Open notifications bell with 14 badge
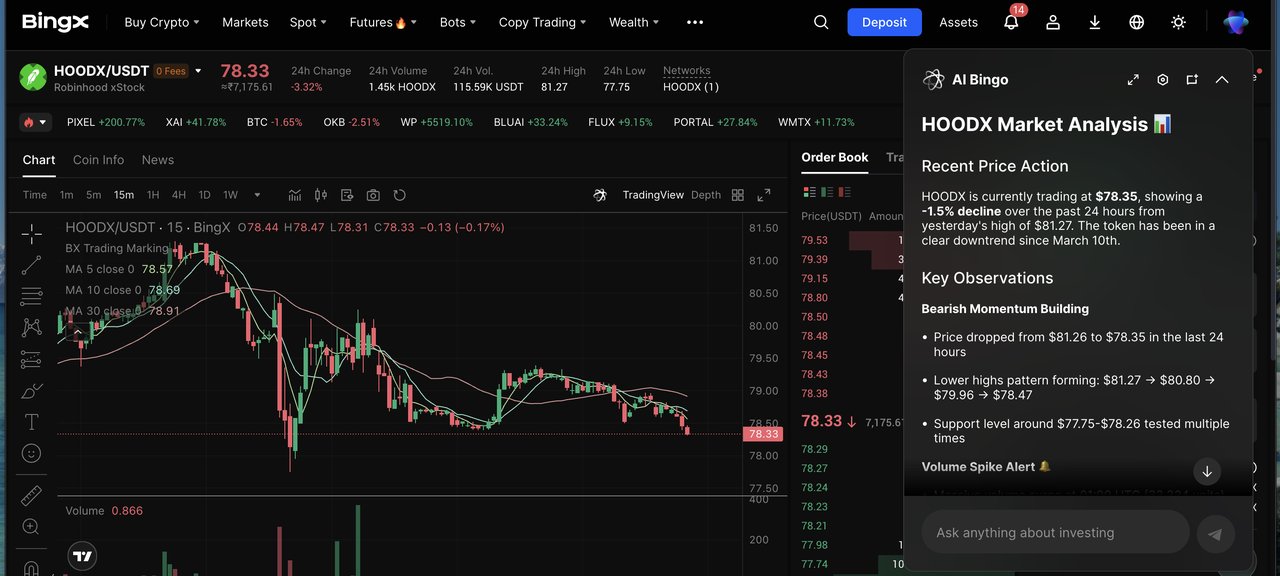 point(1011,22)
